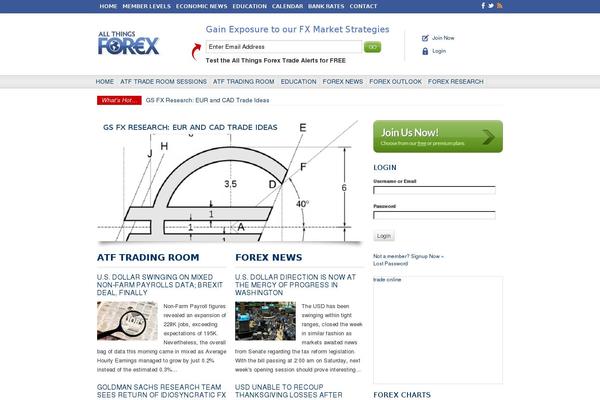Open ATF TRADING ROOM in gray navigation

[244, 82]
